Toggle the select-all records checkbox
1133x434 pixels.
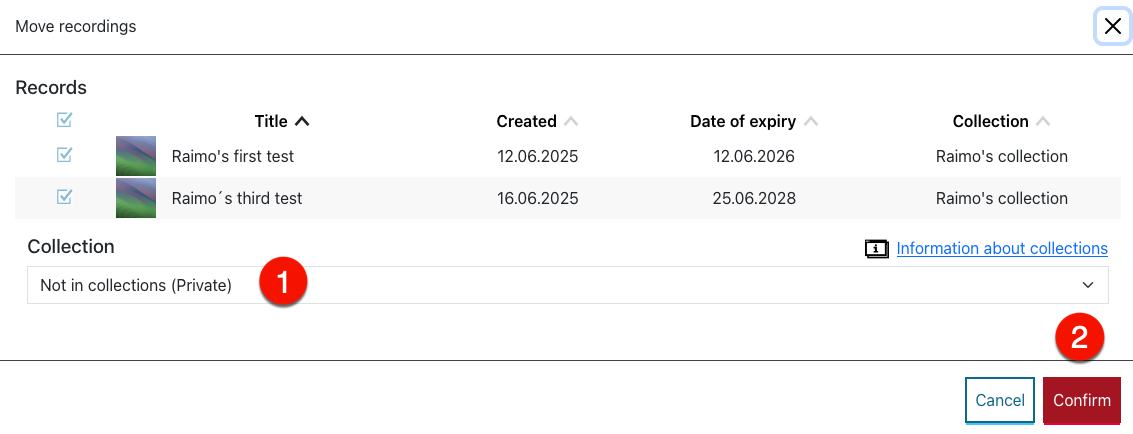pos(64,120)
